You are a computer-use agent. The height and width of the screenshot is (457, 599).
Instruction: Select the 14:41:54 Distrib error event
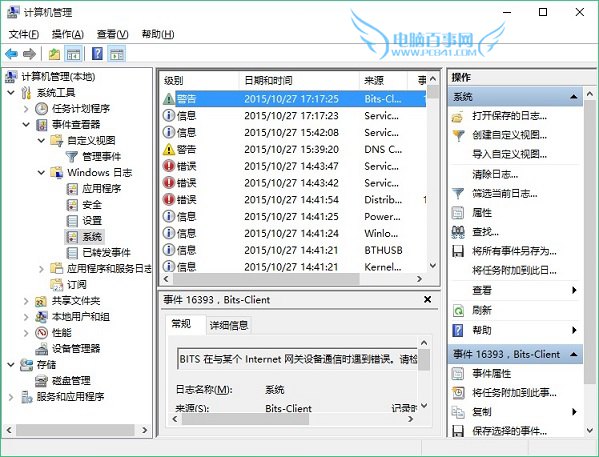tap(293, 200)
